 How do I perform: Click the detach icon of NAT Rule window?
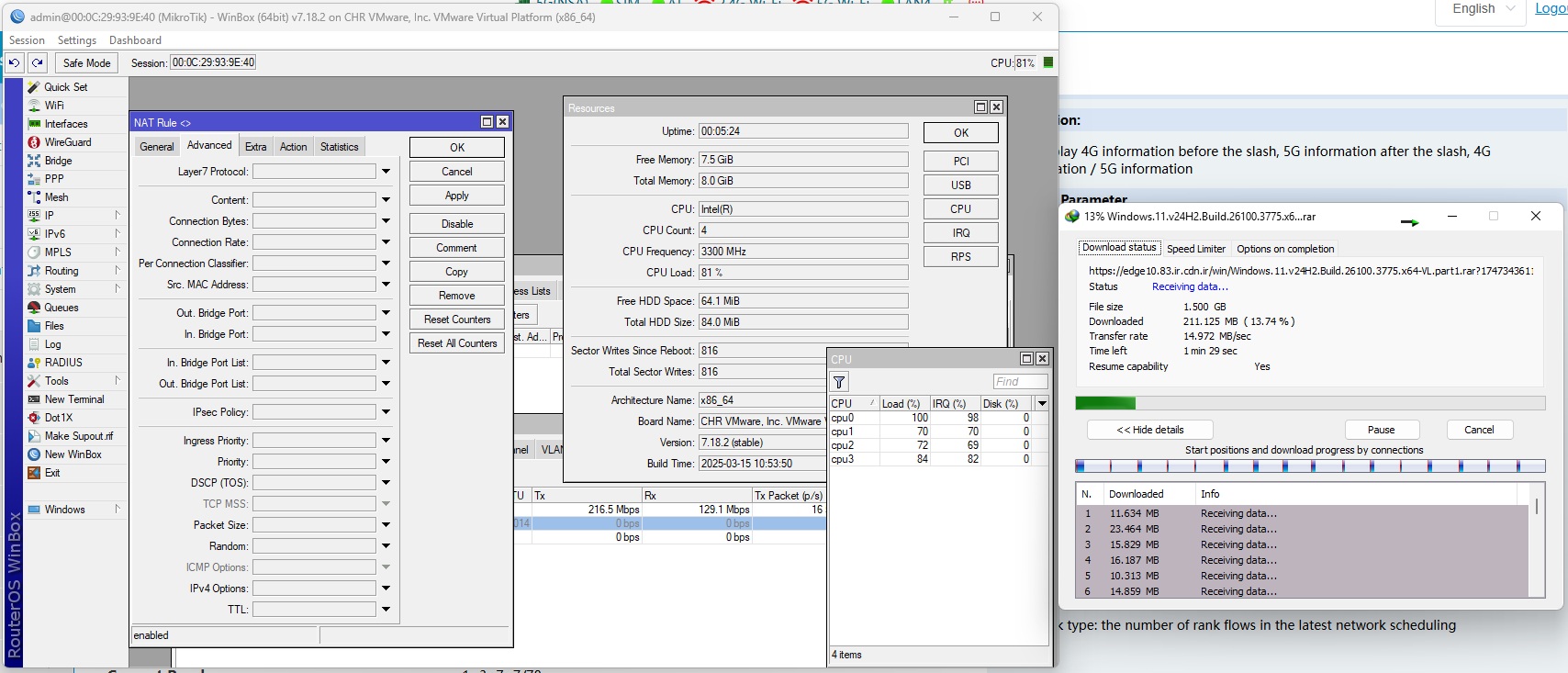tap(487, 122)
